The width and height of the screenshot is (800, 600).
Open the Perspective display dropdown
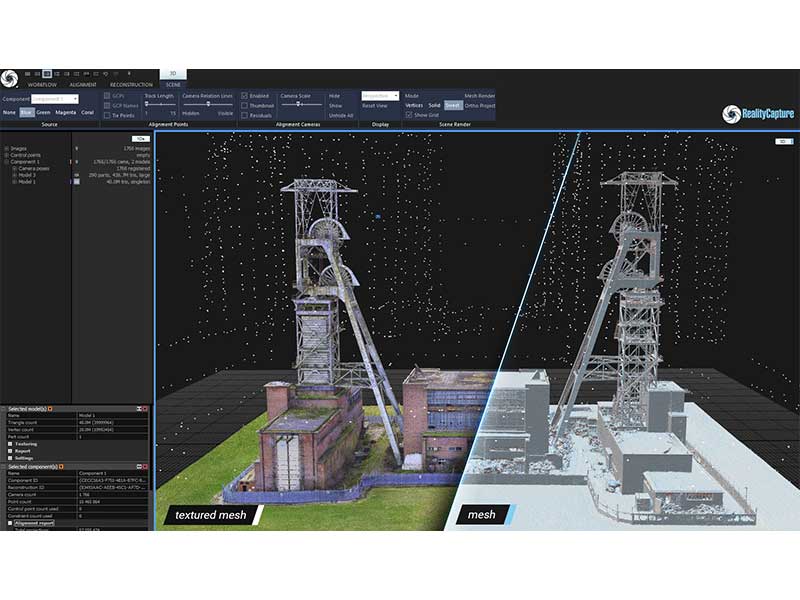tap(380, 96)
